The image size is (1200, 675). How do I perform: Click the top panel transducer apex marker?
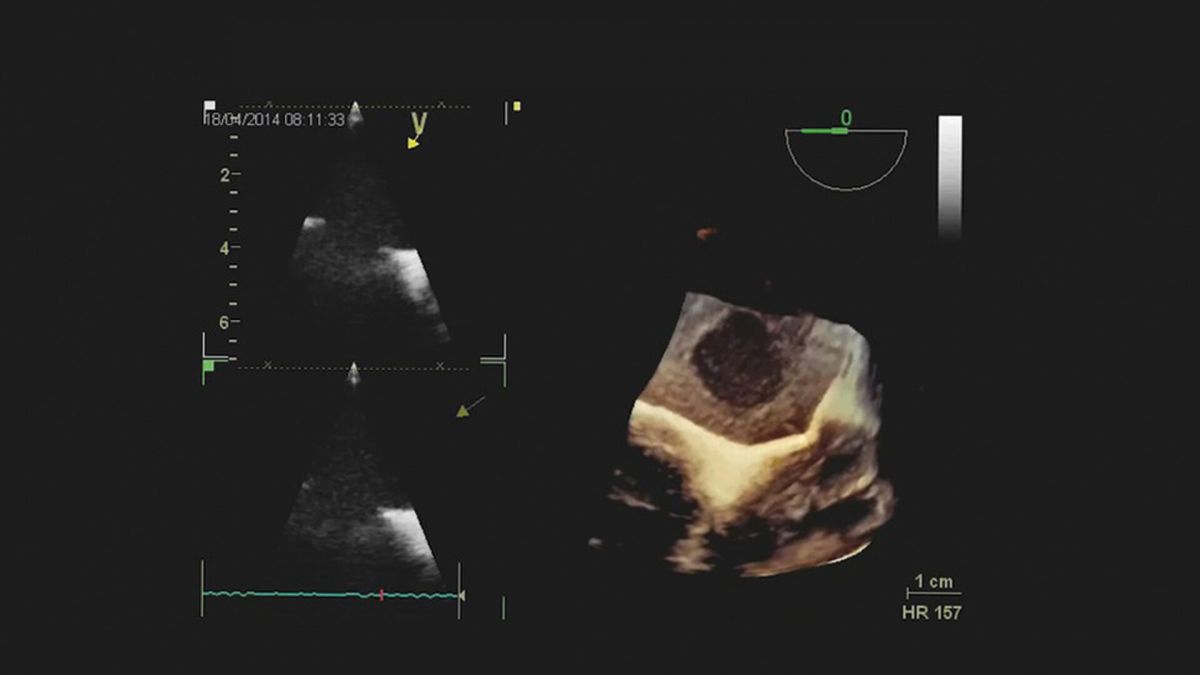click(x=354, y=107)
